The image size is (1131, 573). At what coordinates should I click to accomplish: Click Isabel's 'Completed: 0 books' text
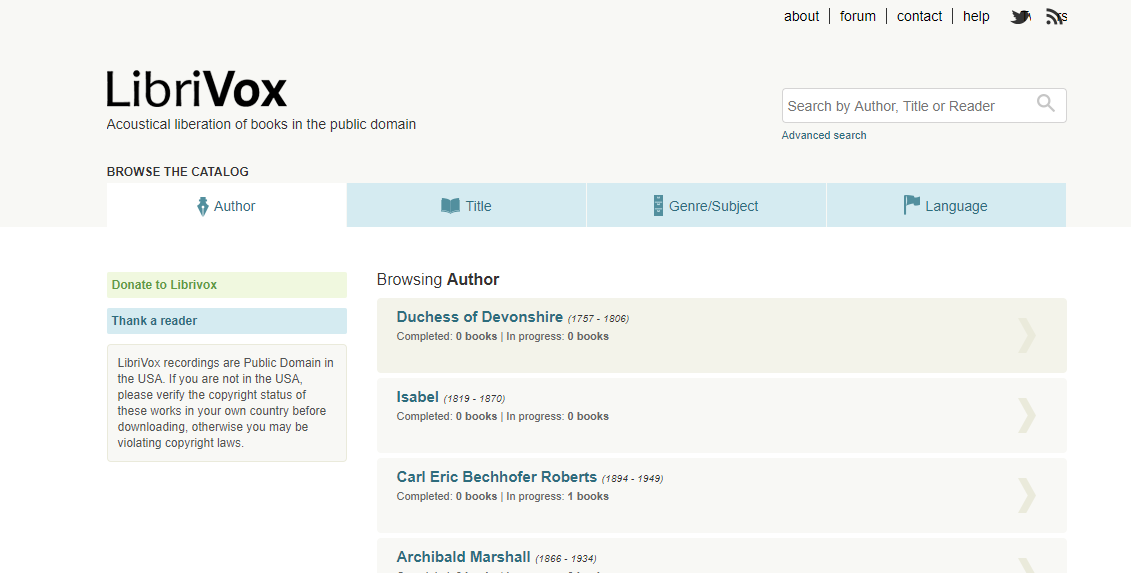click(446, 416)
